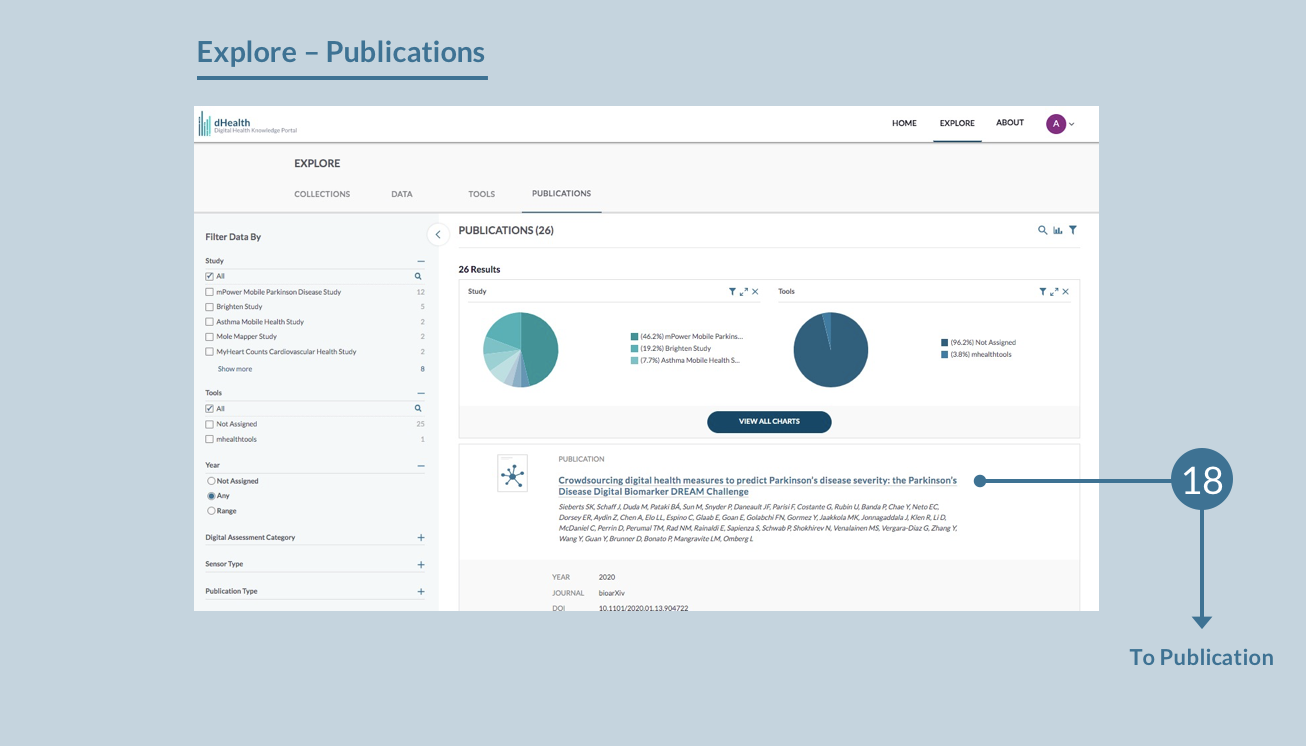Screen dimensions: 1313x746
Task: Expand the Tools chart to full size
Action: [x=1054, y=292]
